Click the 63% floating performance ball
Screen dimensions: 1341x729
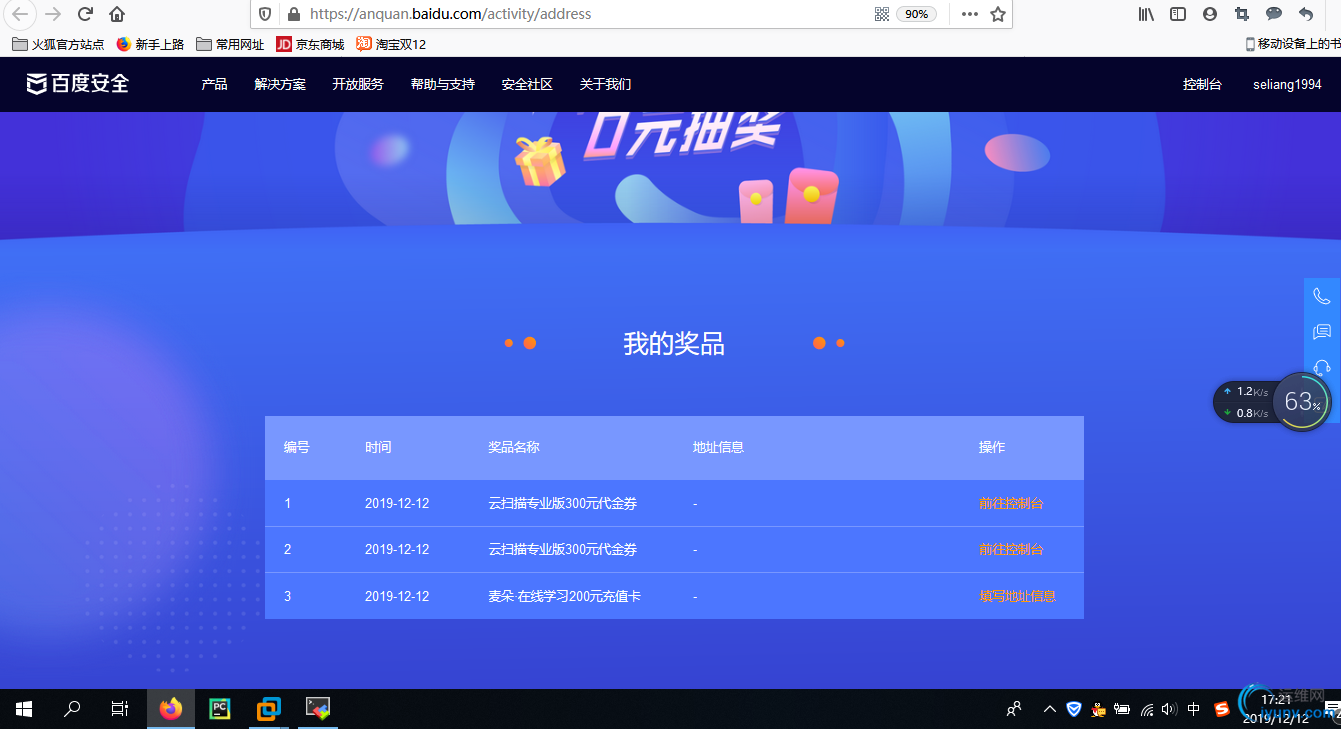click(x=1301, y=402)
